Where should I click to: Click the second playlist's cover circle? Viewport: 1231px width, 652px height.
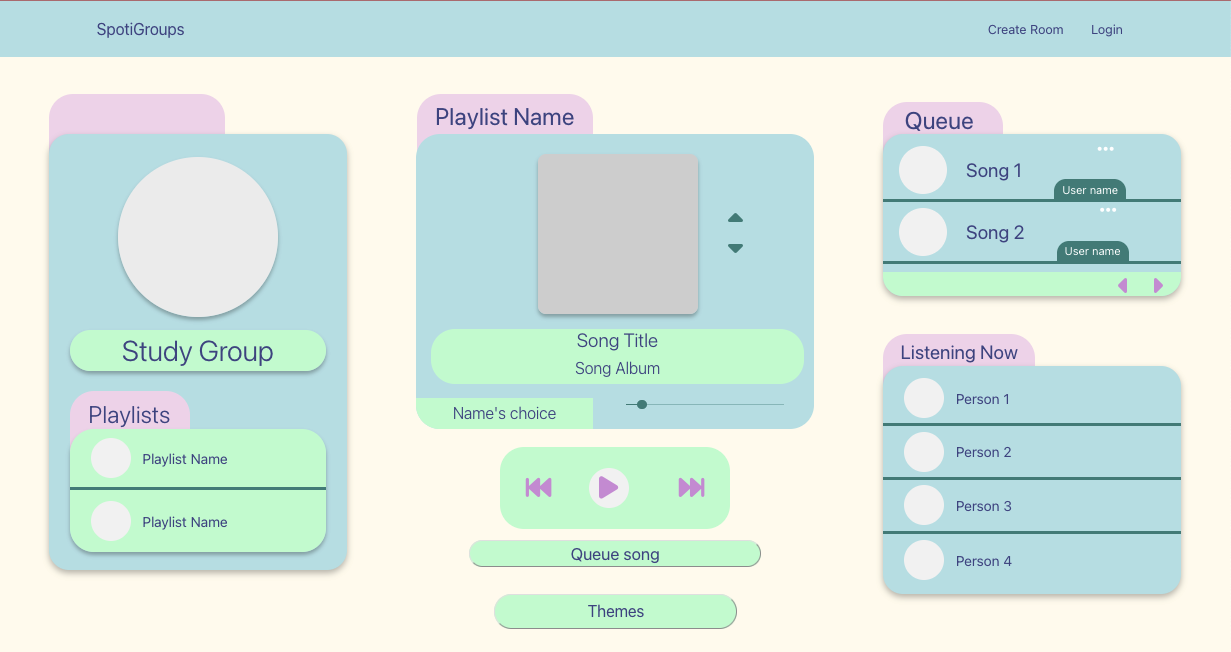111,521
